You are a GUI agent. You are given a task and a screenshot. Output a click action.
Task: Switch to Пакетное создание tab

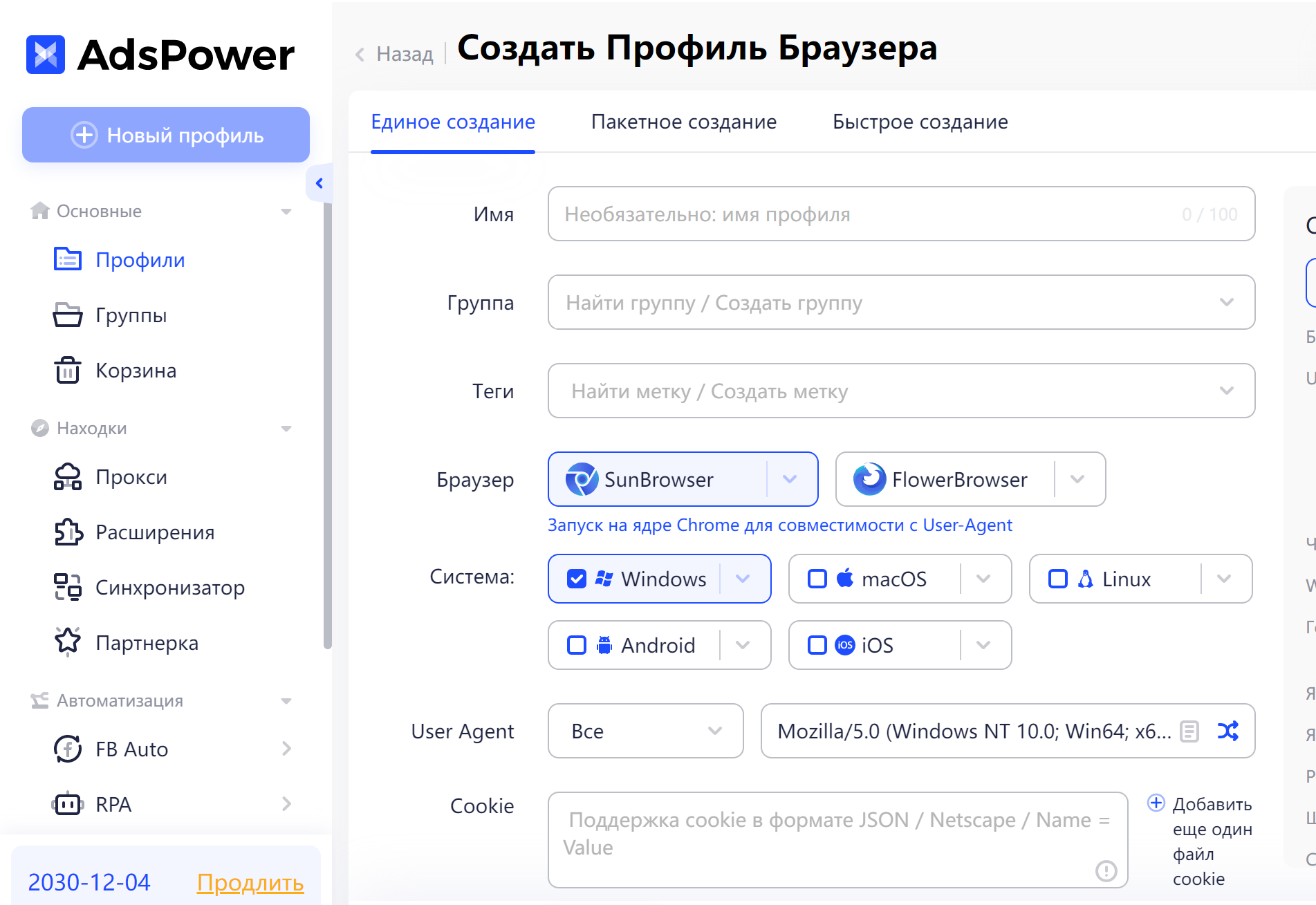[x=684, y=122]
